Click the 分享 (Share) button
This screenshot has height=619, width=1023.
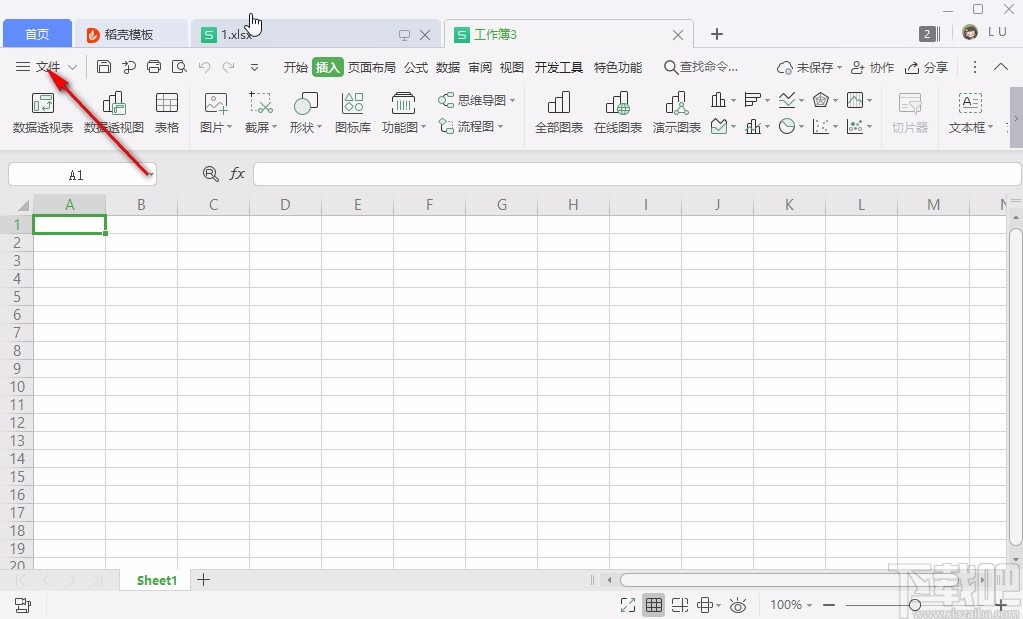[926, 67]
